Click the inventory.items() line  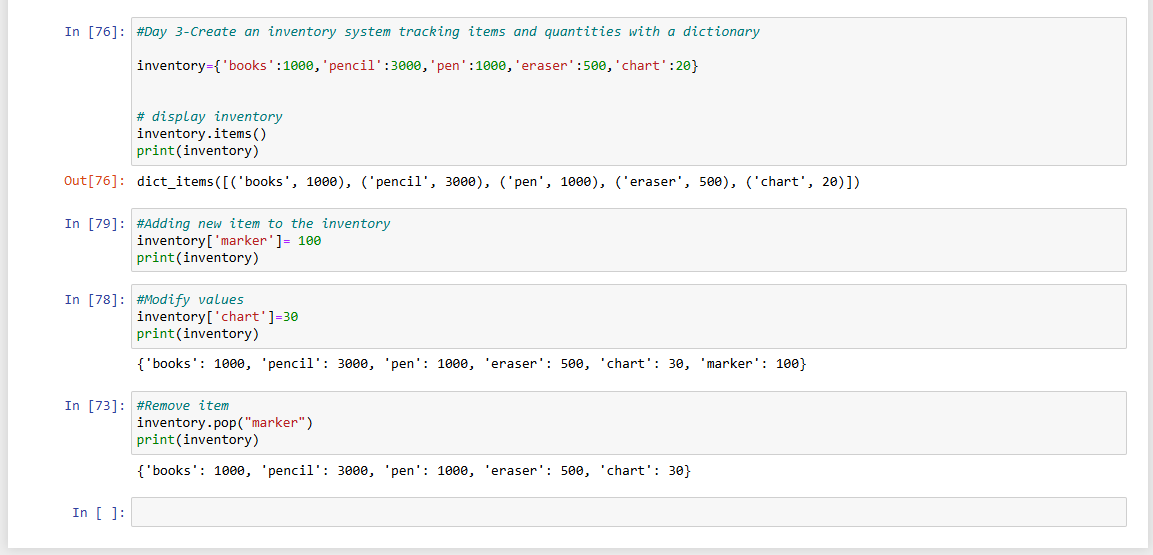pos(201,134)
